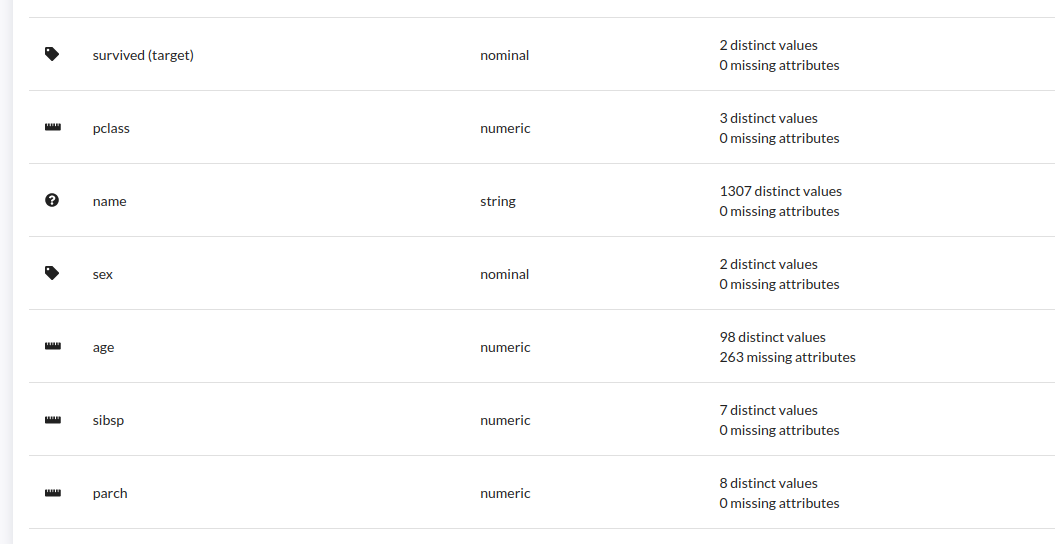Viewport: 1055px width, 544px height.
Task: Select the name feature label
Action: click(109, 201)
